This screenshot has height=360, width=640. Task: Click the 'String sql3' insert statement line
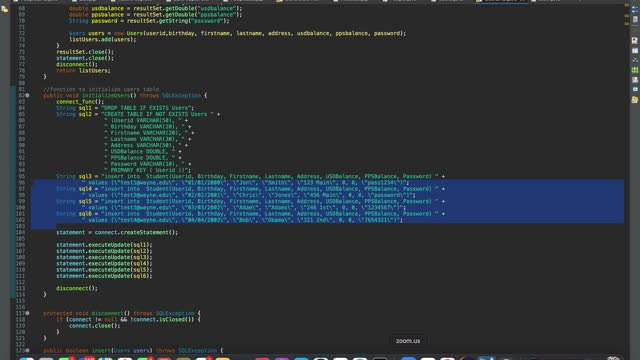pyautogui.click(x=251, y=176)
